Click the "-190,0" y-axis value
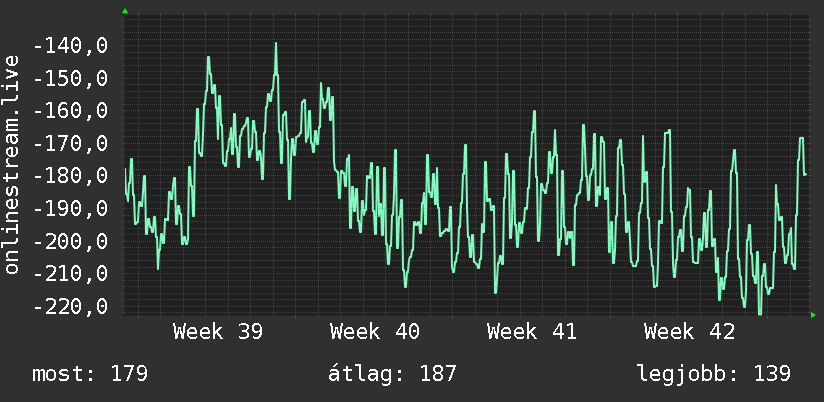 (x=70, y=209)
